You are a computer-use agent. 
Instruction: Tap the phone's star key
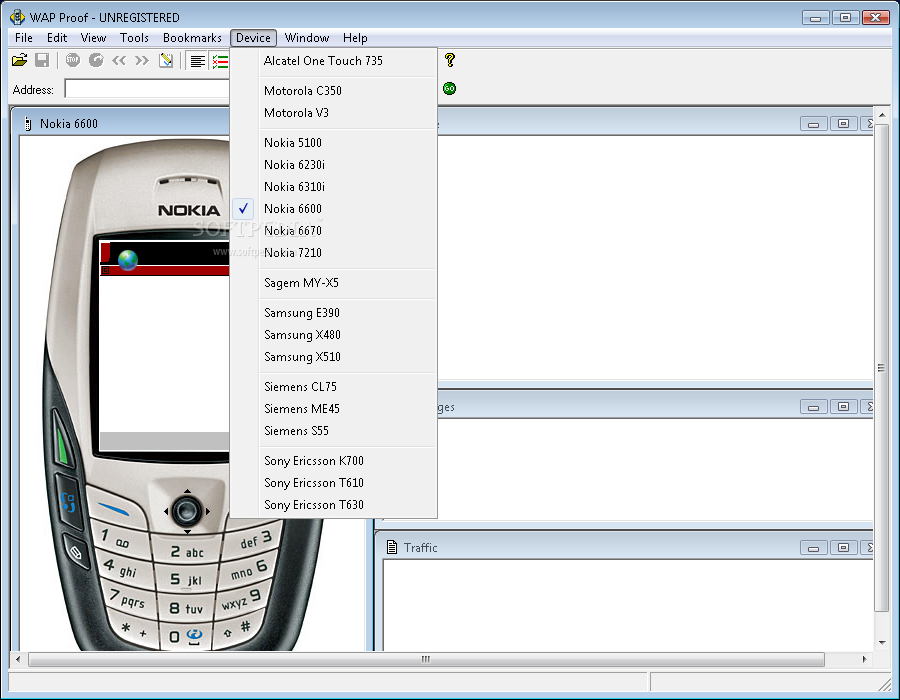[x=134, y=629]
